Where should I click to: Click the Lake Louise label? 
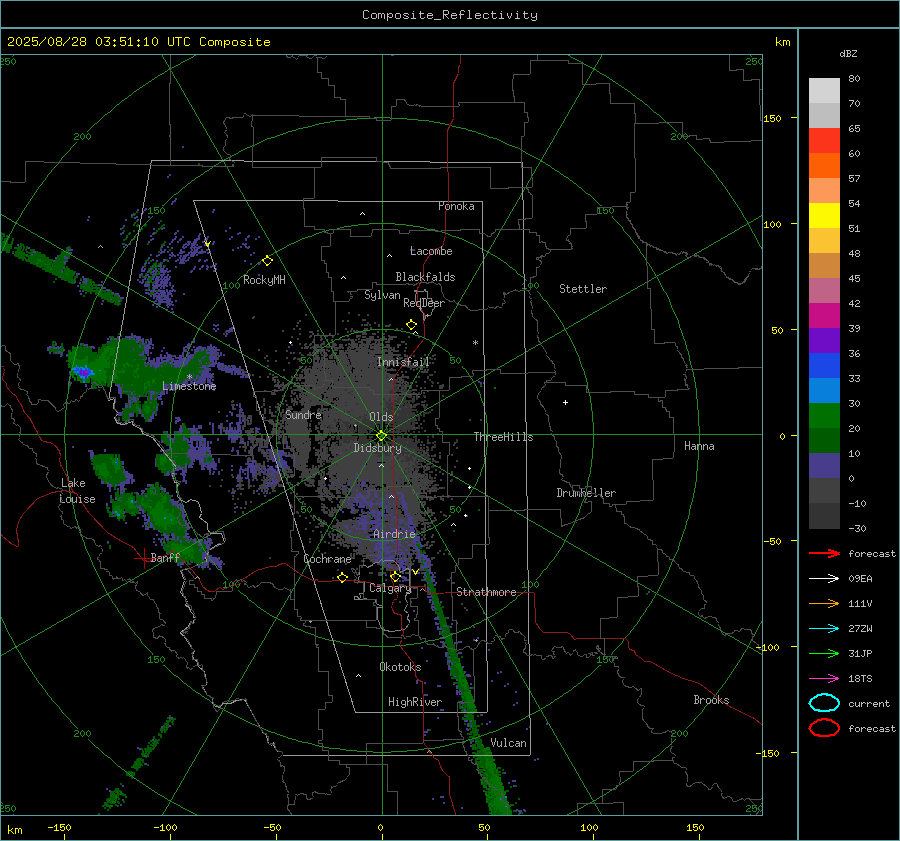pyautogui.click(x=77, y=491)
